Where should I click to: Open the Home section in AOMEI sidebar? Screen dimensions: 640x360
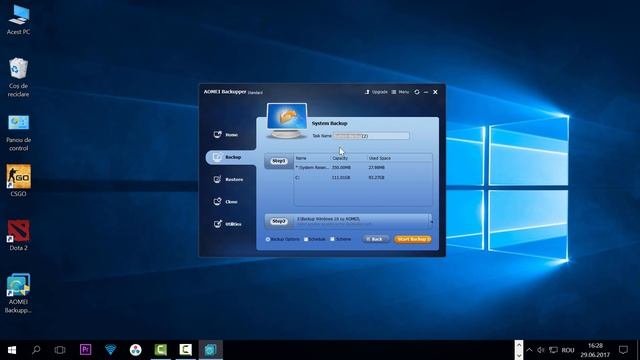226,135
